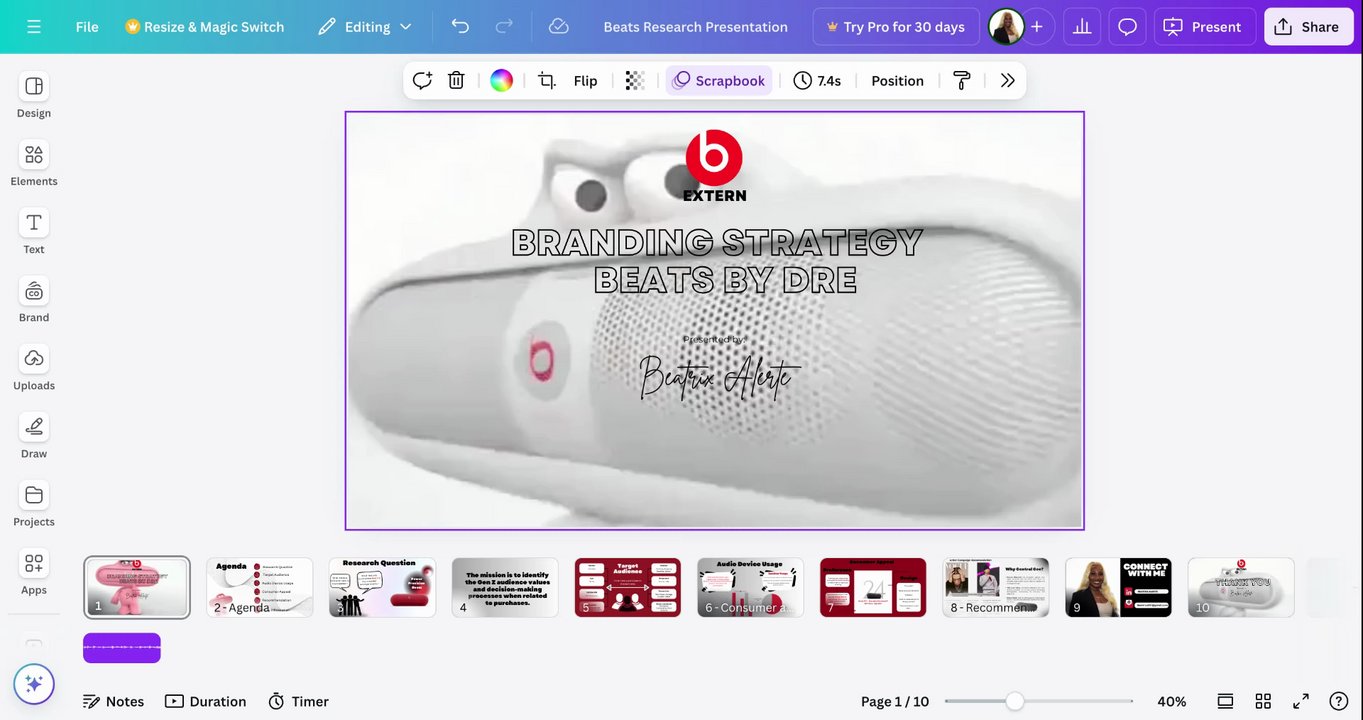Open the Duration settings
1363x720 pixels.
tap(206, 702)
